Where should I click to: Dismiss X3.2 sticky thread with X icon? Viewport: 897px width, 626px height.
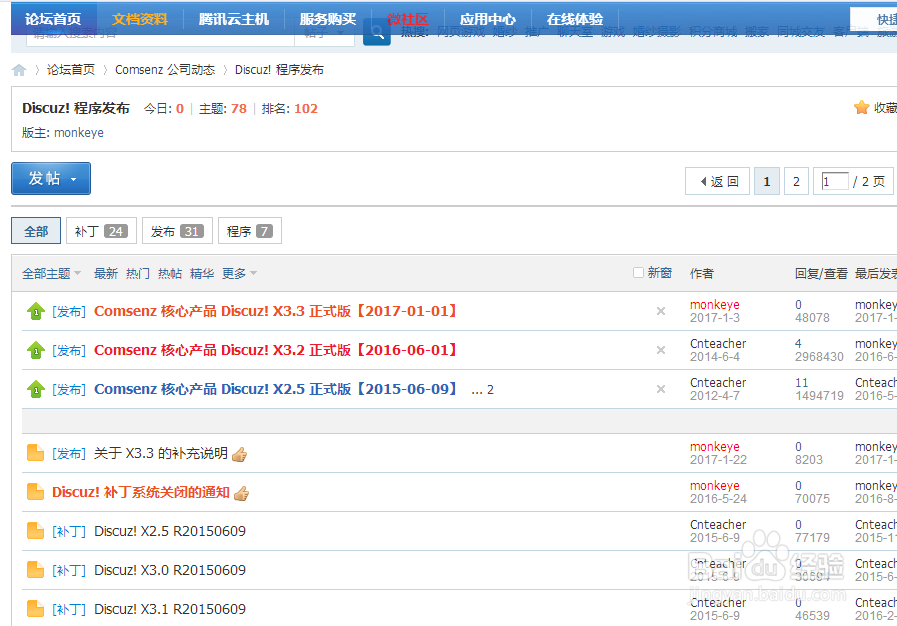[x=661, y=350]
